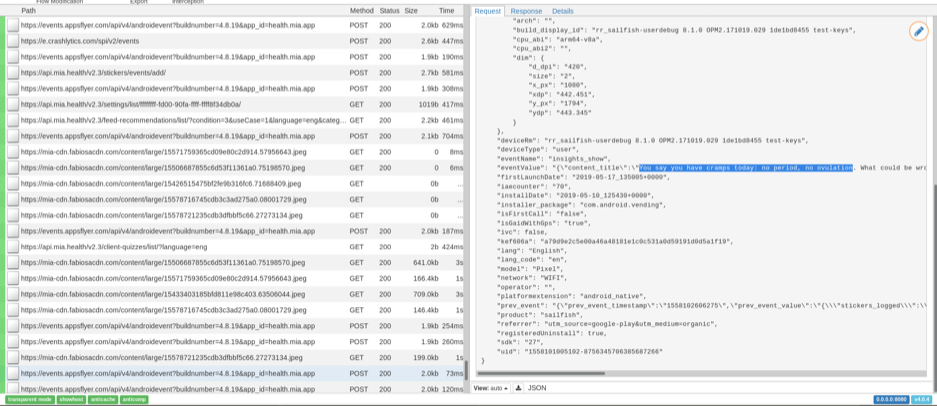Click icon box of stickers/events/add flow
This screenshot has width=937, height=406.
13,73
